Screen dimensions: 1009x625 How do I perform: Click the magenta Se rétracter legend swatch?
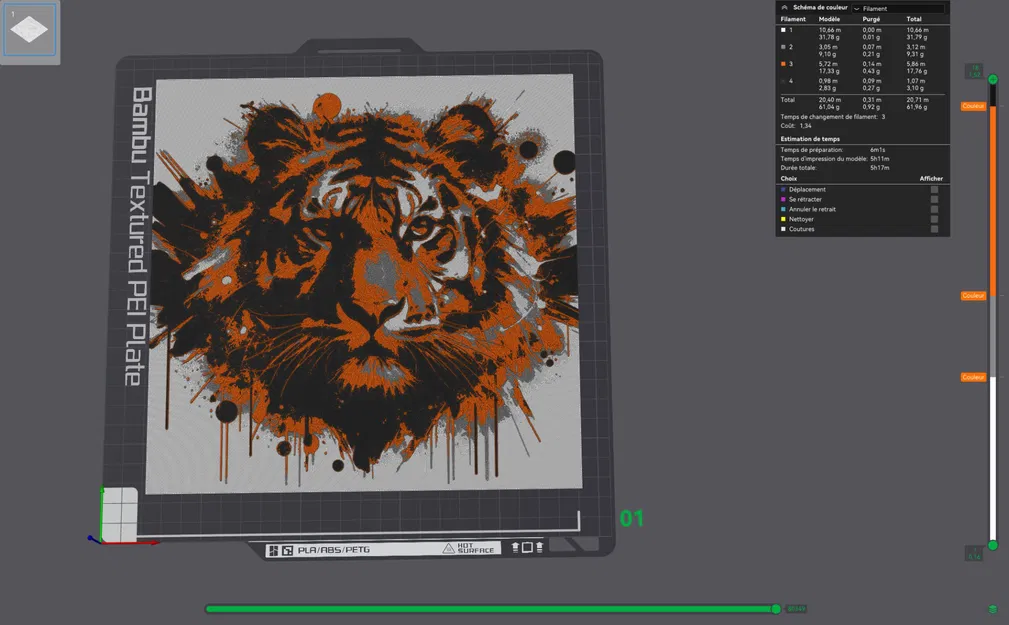click(783, 199)
